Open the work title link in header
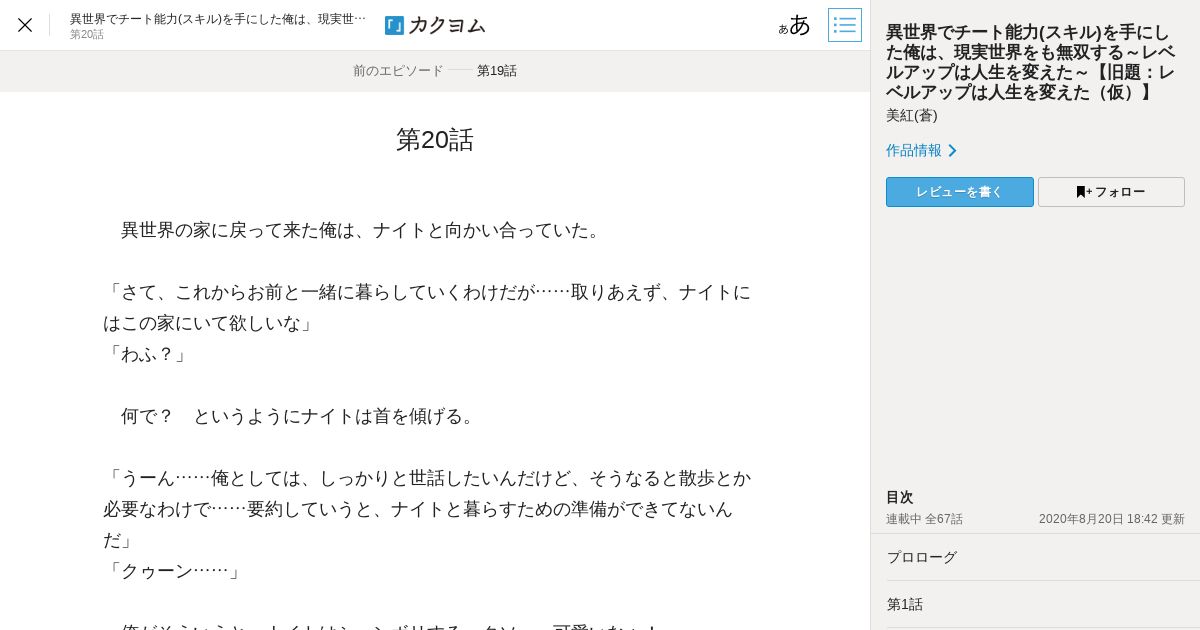The width and height of the screenshot is (1200, 630). pos(218,18)
